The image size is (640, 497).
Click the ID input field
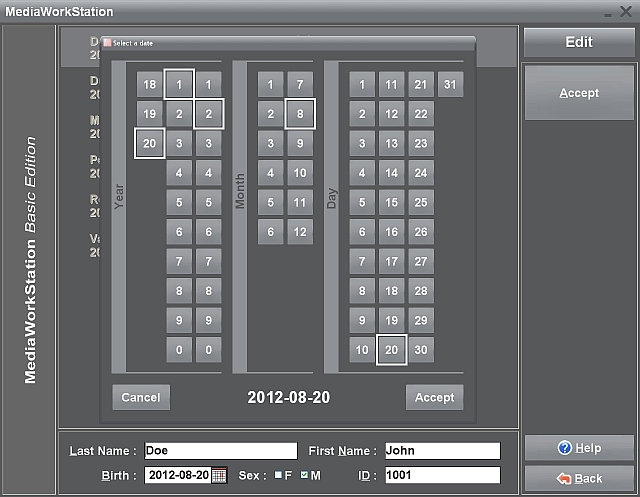click(x=442, y=475)
